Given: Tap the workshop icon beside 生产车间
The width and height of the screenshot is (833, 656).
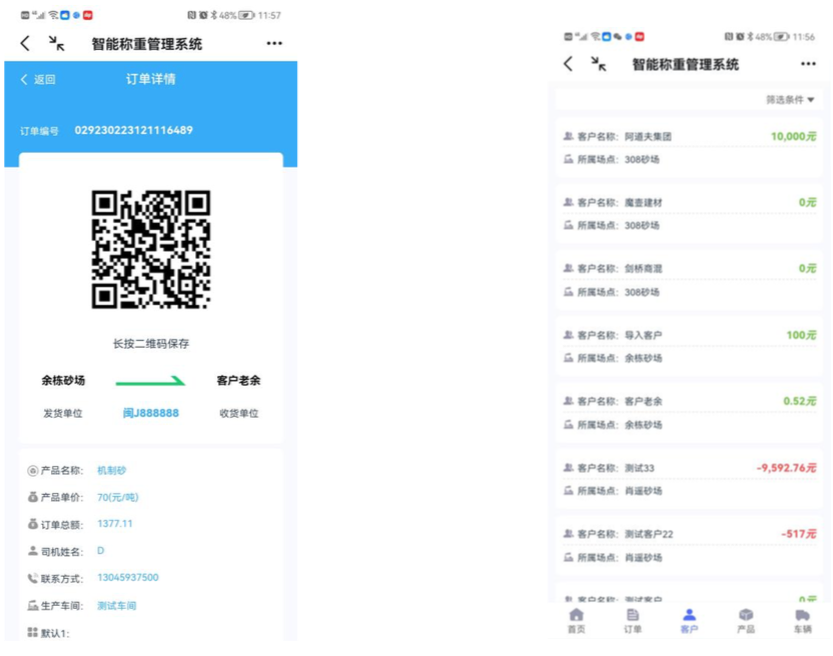Looking at the screenshot, I should click(x=32, y=605).
